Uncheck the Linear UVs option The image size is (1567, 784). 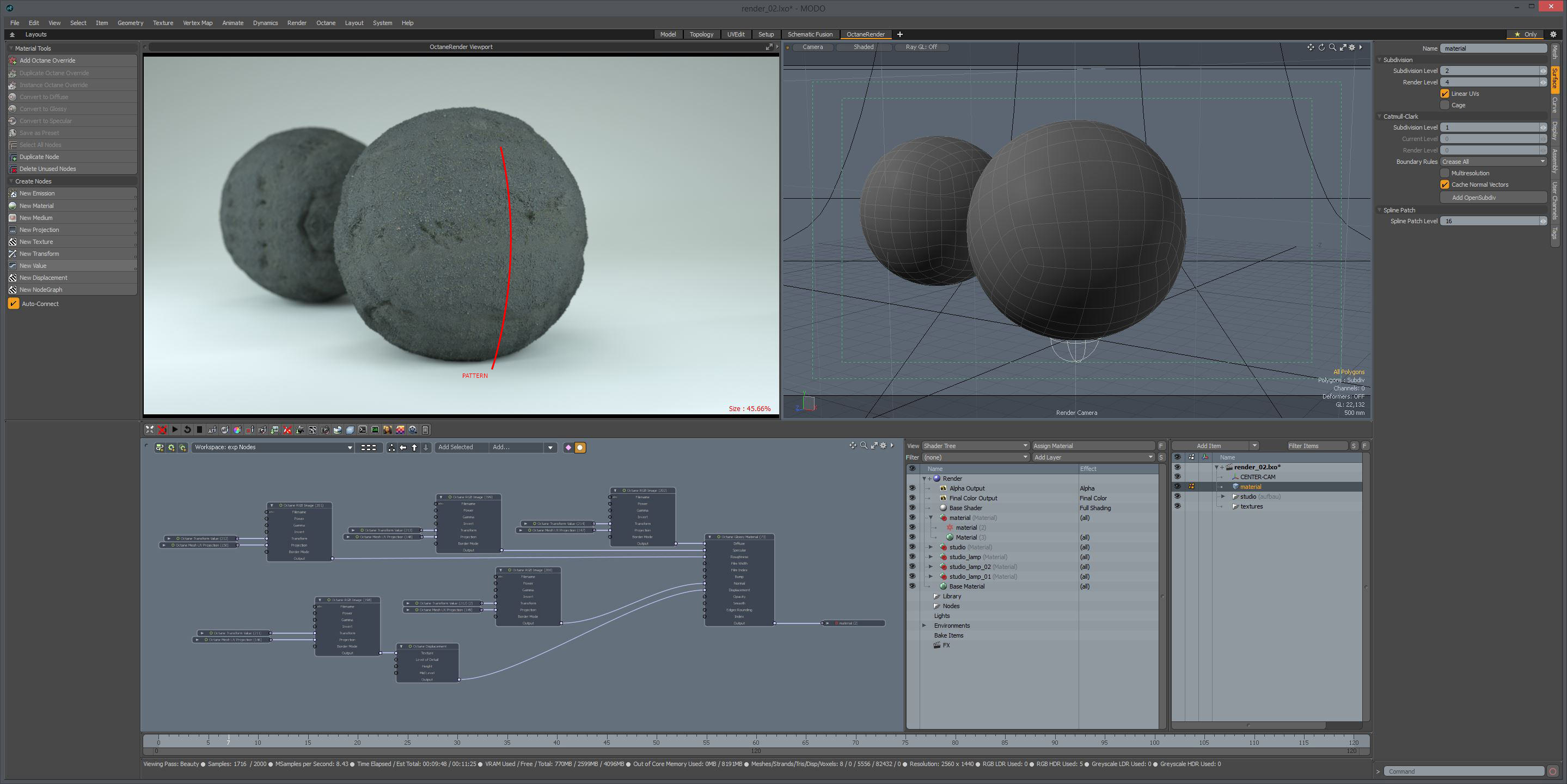pyautogui.click(x=1444, y=94)
